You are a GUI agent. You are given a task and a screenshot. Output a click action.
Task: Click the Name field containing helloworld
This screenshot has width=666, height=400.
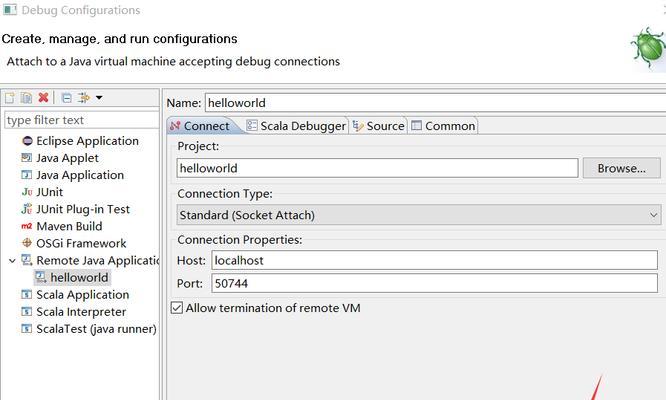click(435, 103)
